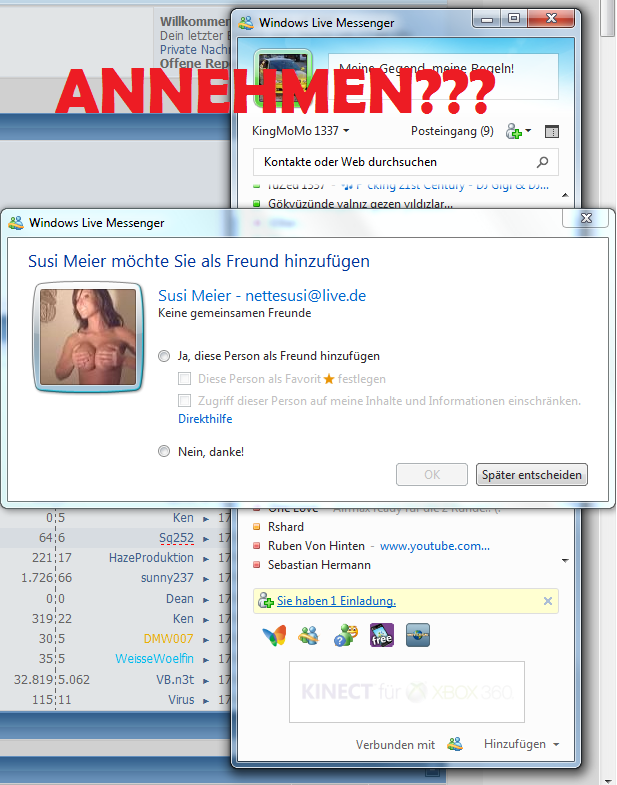Screen dimensions: 617x785
Task: Go to last post arrow beside sunny237
Action: [206, 579]
